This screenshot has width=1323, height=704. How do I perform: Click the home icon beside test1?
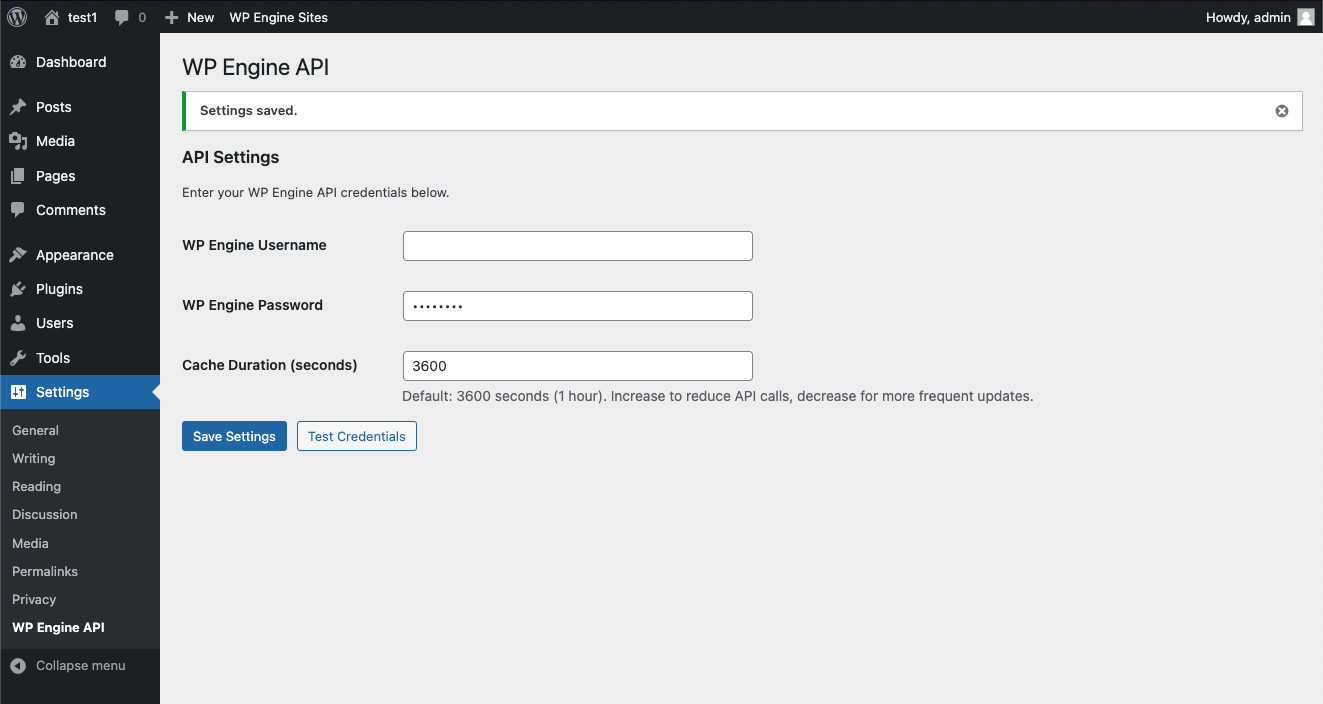[52, 17]
